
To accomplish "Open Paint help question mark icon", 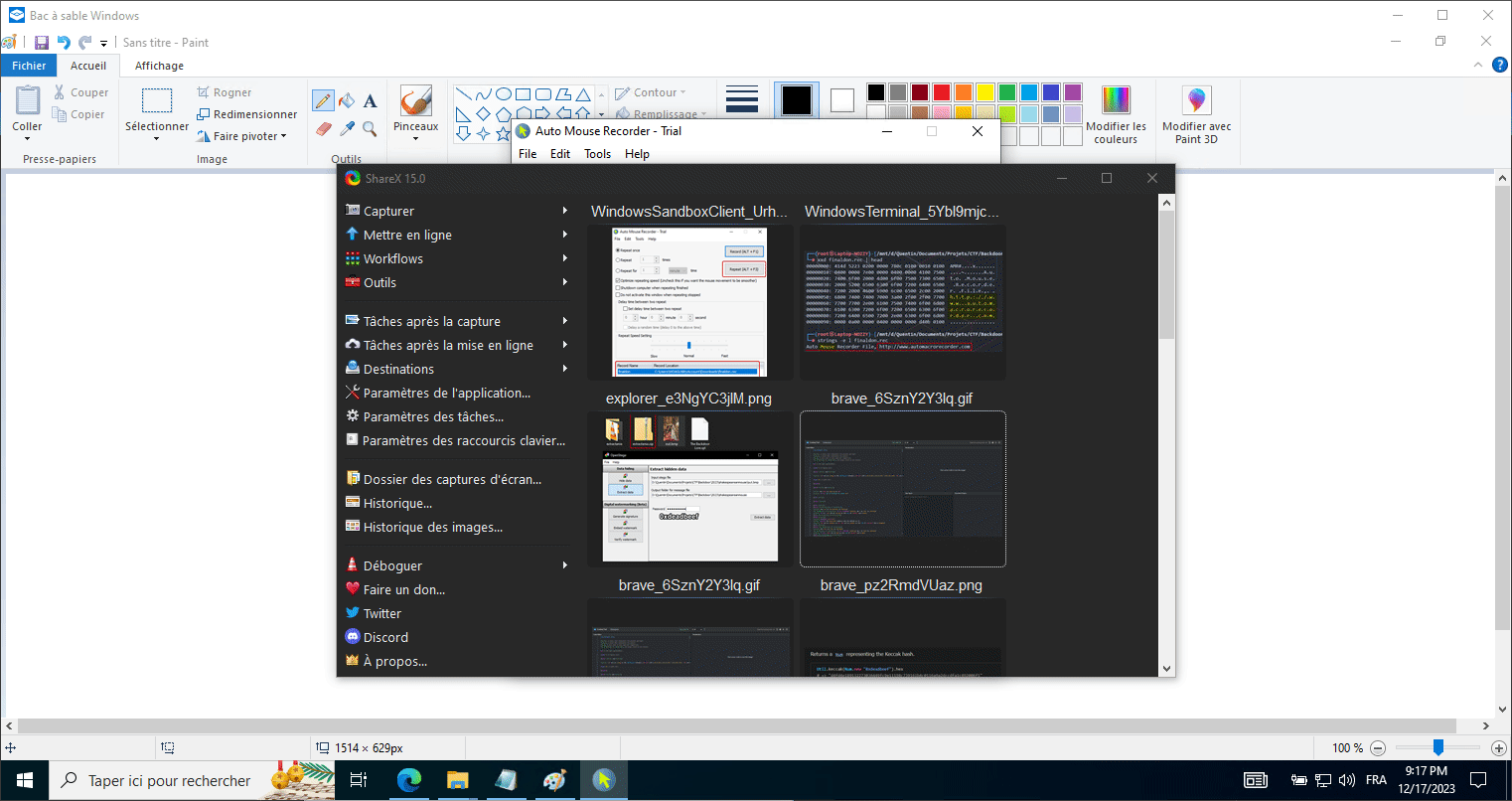I will [1501, 65].
